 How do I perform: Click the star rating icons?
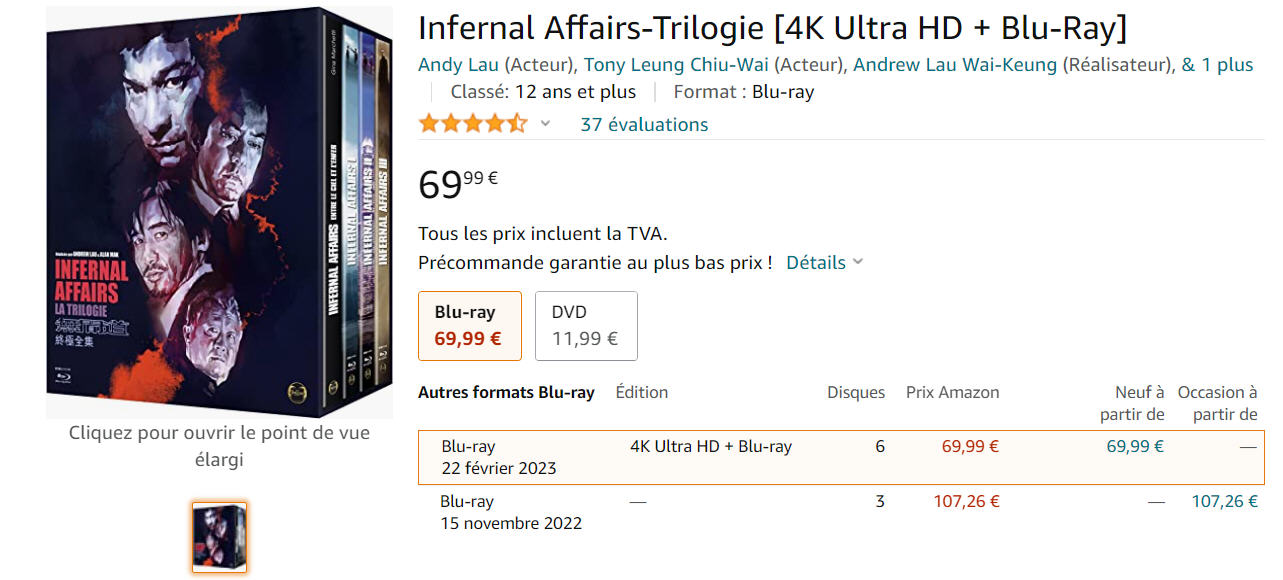point(472,124)
